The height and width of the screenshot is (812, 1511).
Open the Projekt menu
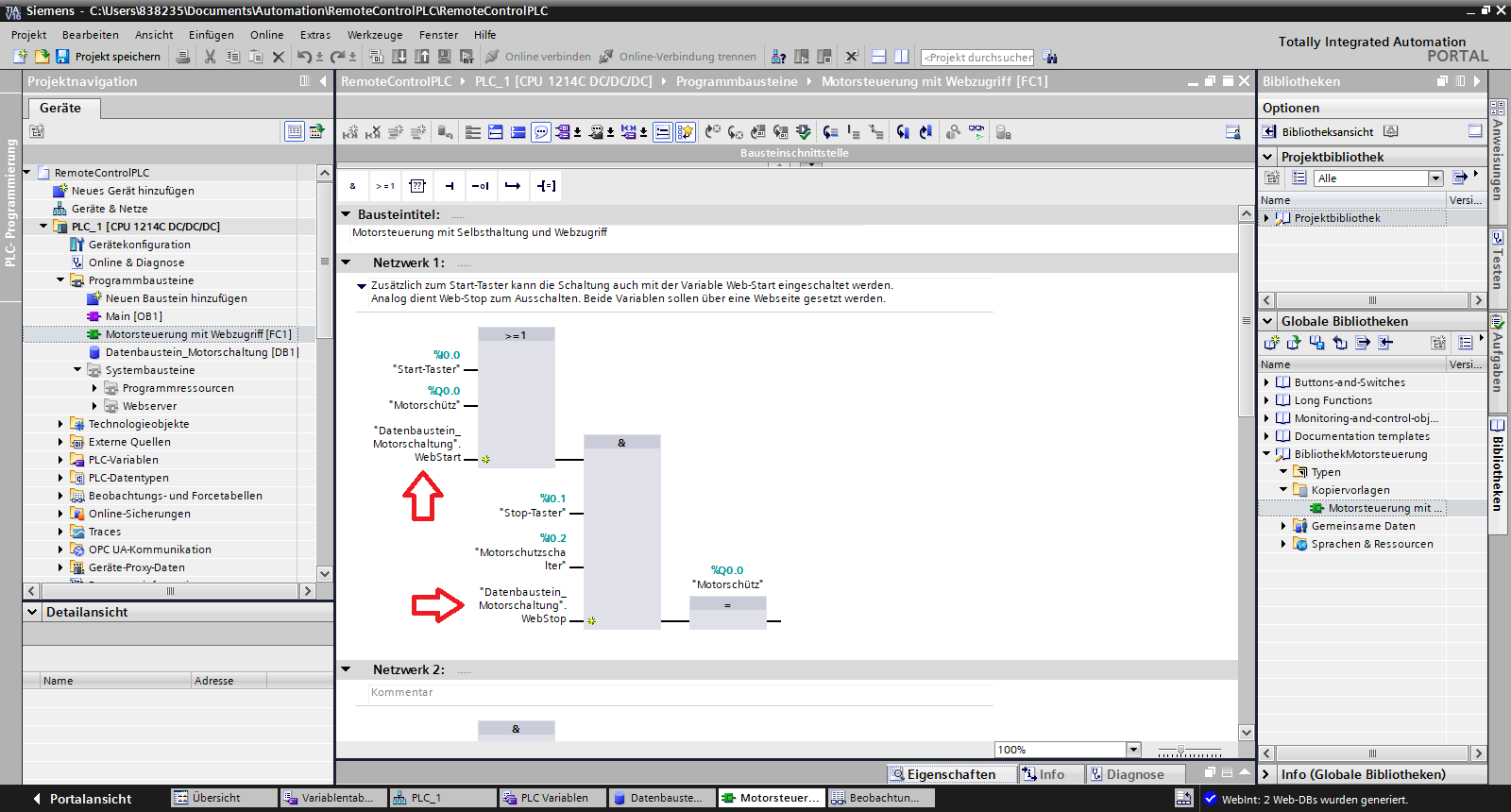click(29, 35)
